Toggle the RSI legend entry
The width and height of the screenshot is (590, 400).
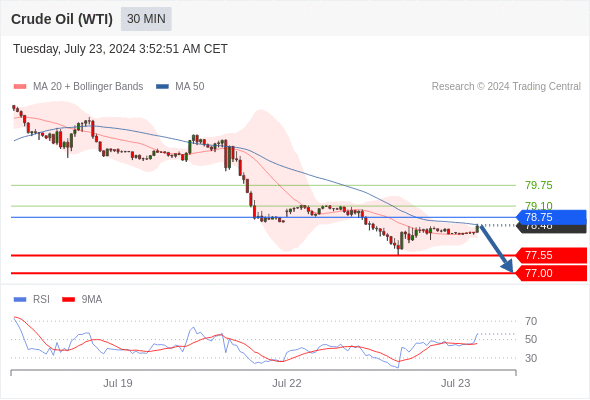[x=32, y=300]
